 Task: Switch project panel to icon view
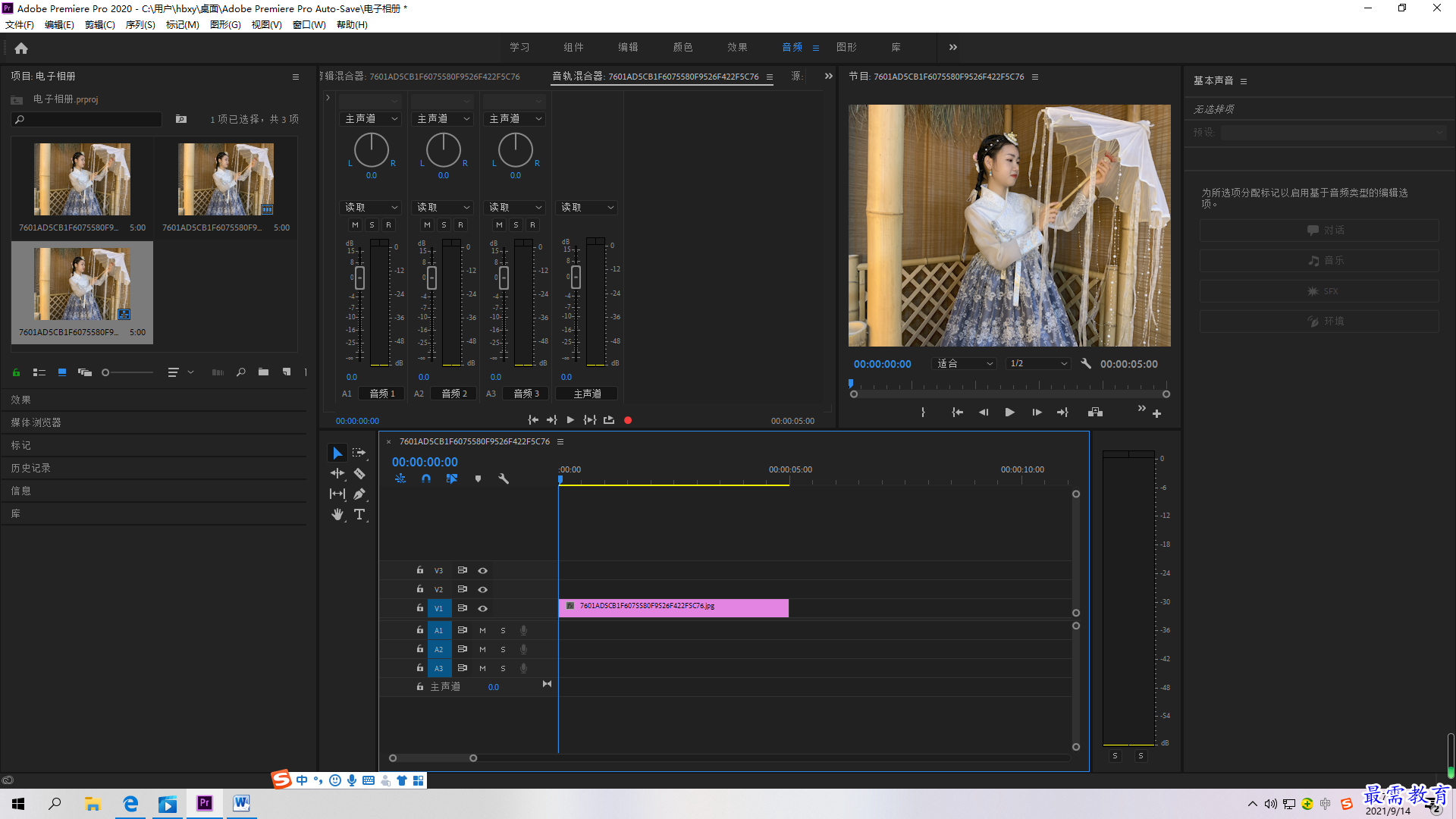coord(62,372)
